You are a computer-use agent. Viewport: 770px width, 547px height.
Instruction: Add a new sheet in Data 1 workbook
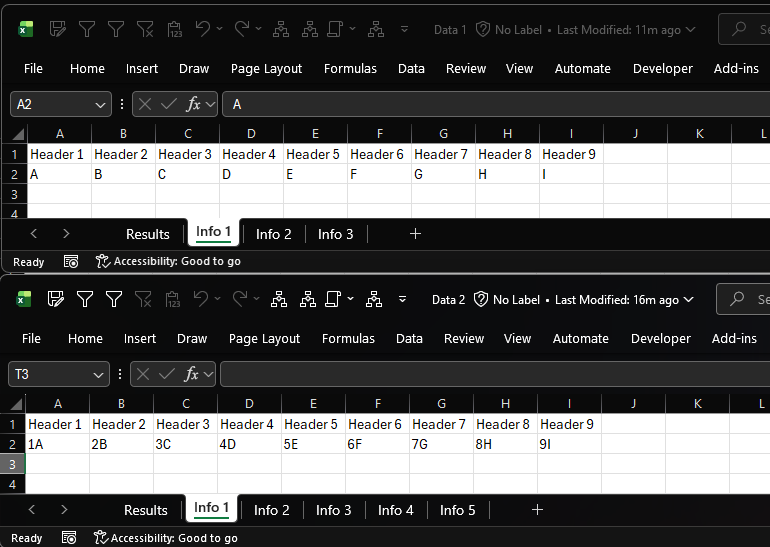tap(415, 234)
